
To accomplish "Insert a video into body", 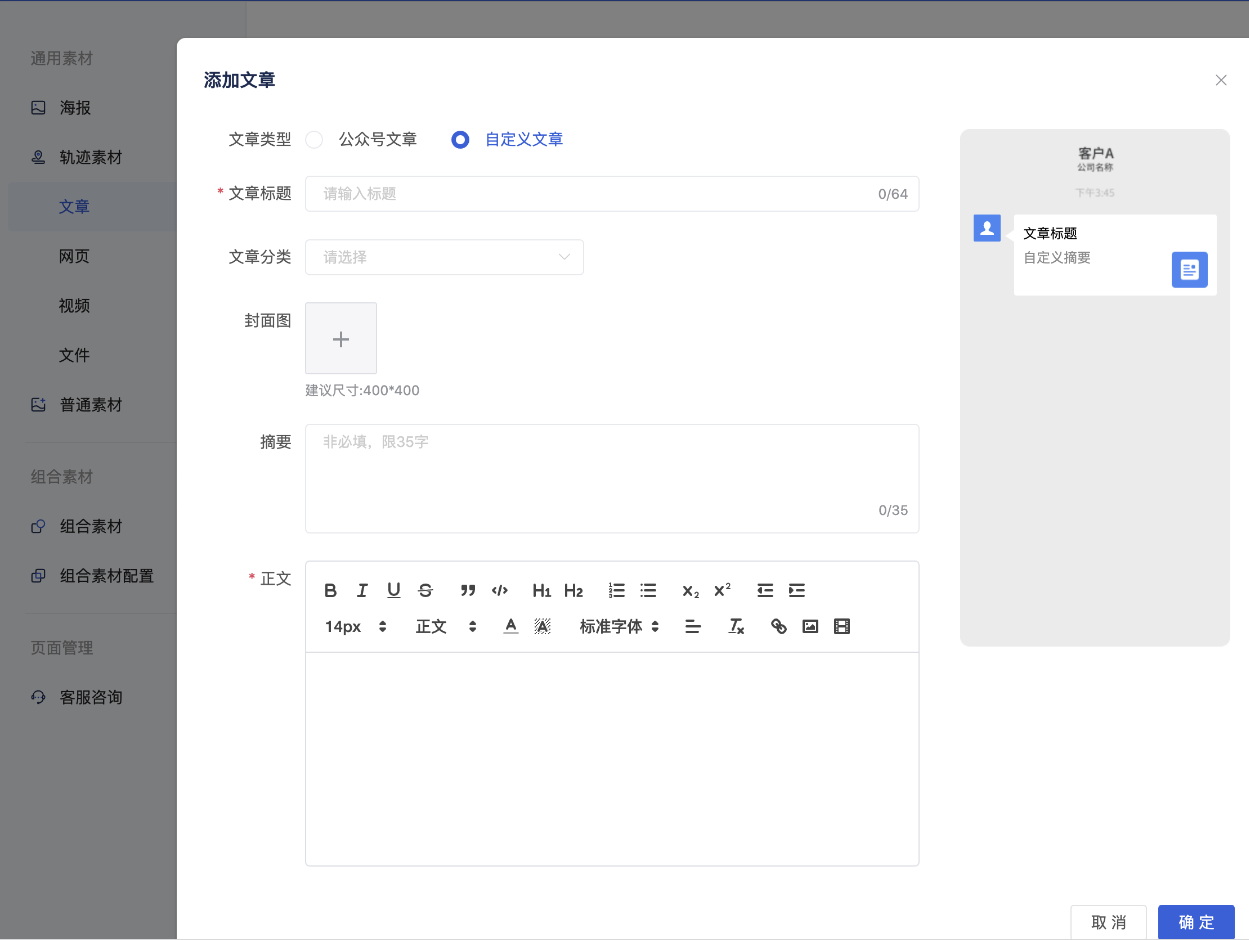I will point(842,626).
